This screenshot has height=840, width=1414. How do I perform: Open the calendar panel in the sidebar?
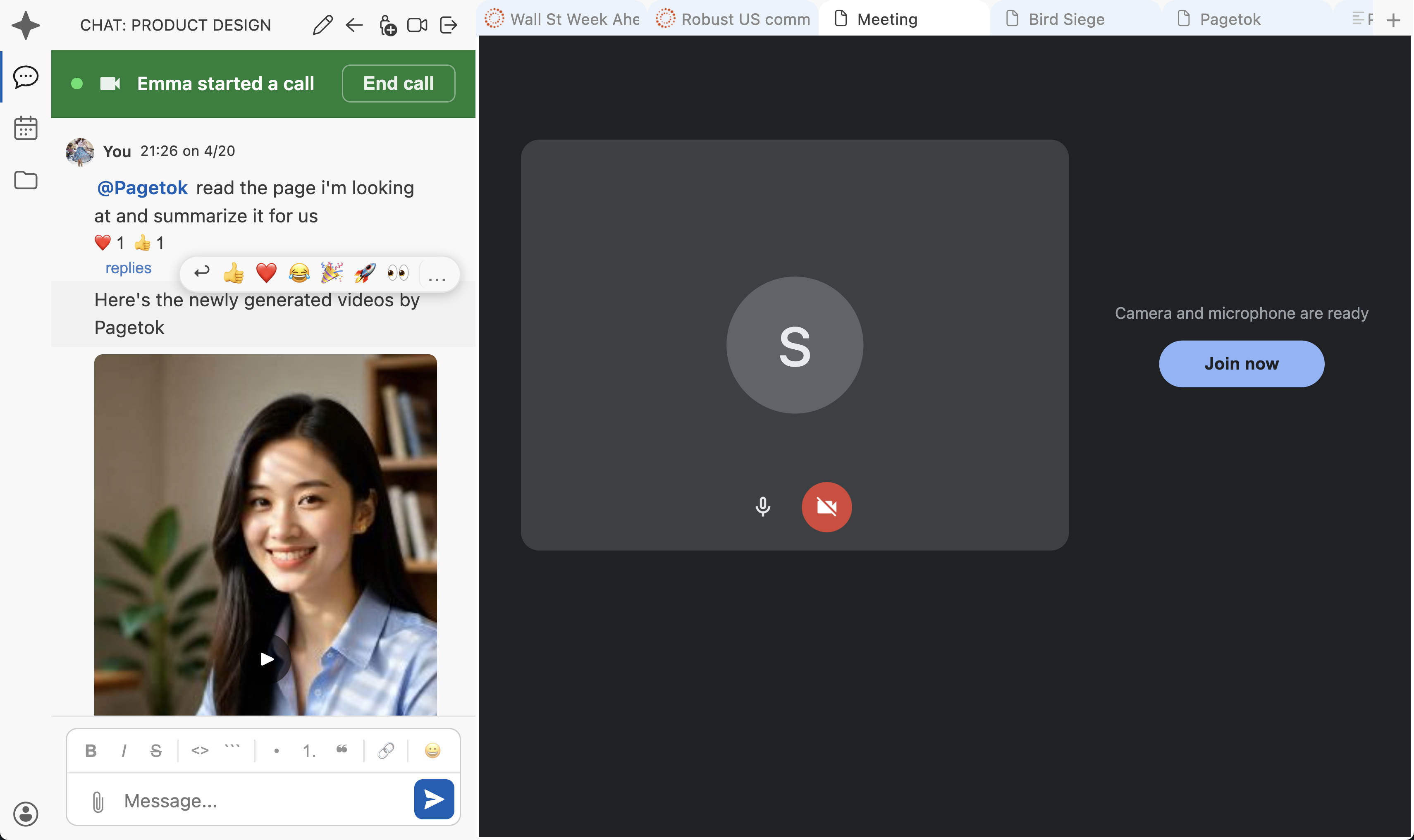coord(25,128)
